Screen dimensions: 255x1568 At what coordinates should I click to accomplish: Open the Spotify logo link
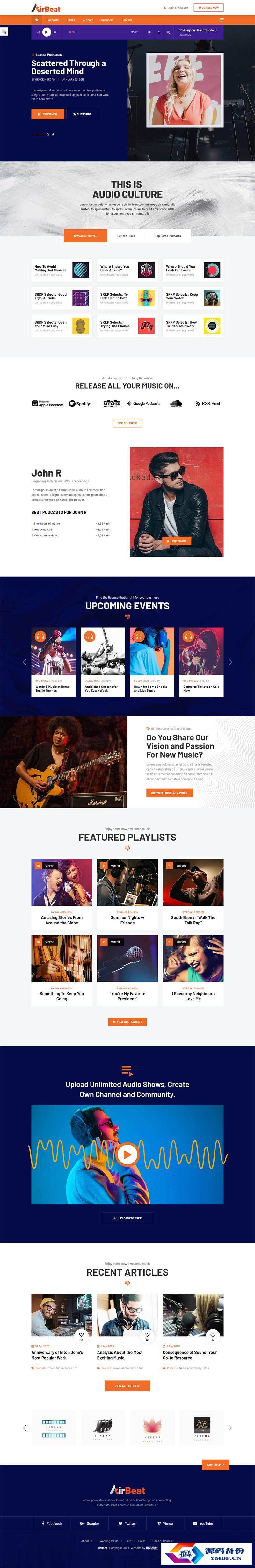(x=80, y=404)
